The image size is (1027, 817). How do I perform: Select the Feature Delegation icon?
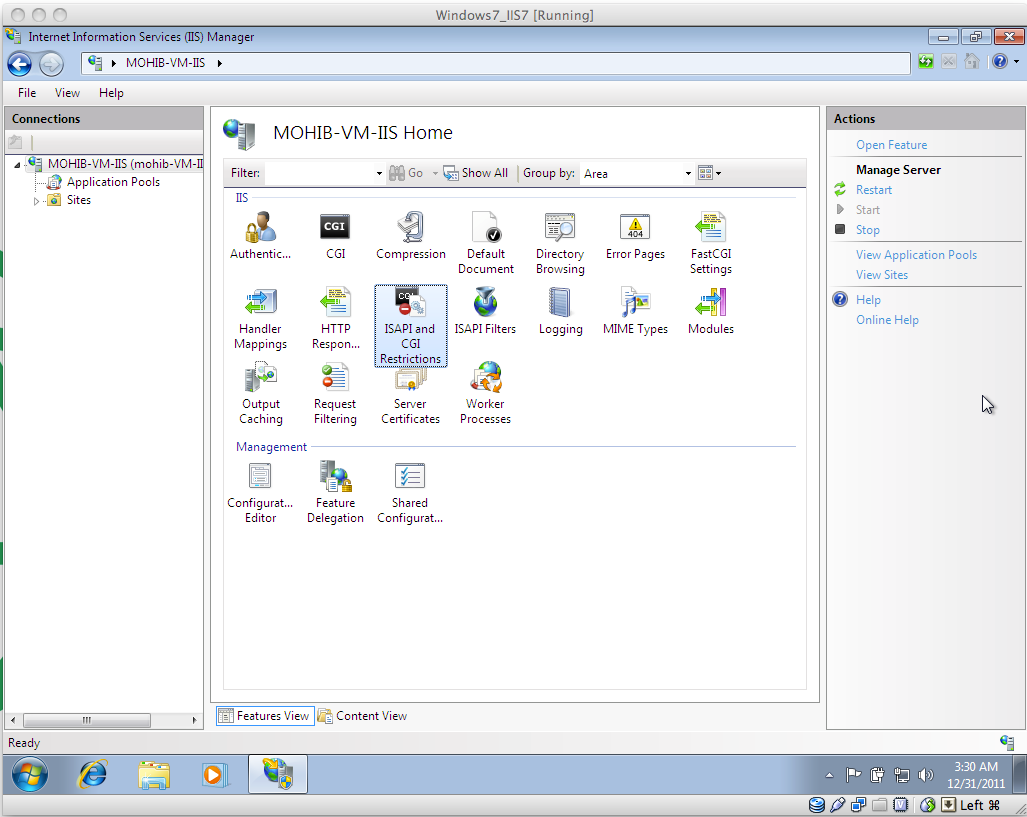[335, 477]
